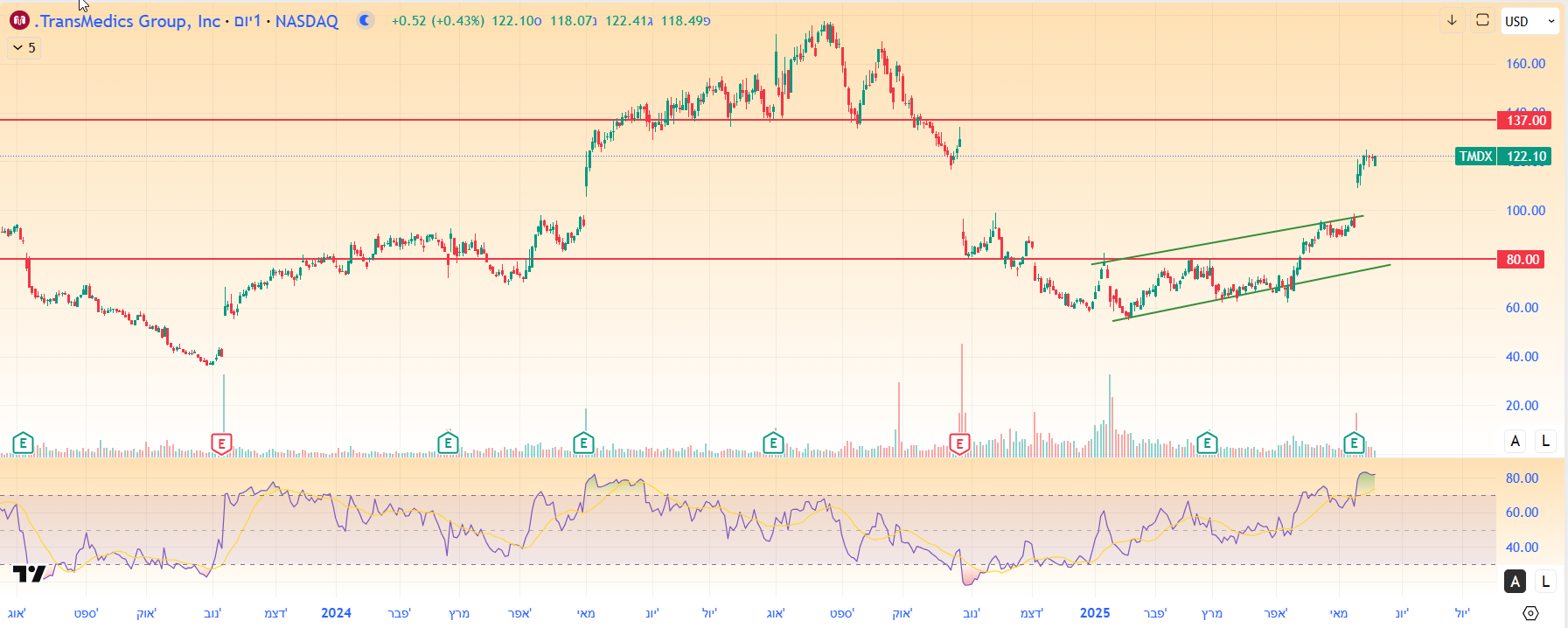Click the TransMedics company logo icon

pos(19,21)
